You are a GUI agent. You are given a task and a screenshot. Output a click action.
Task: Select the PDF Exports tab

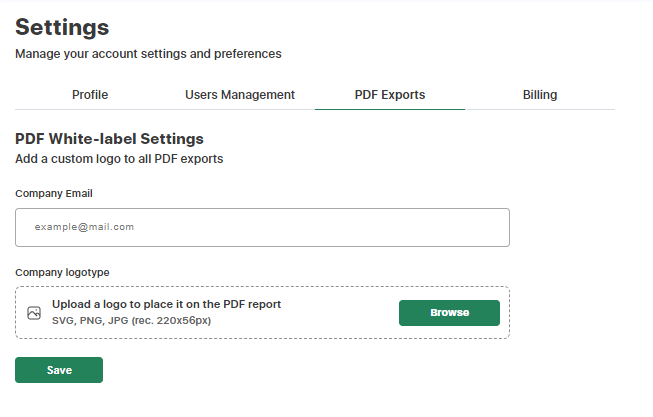390,95
